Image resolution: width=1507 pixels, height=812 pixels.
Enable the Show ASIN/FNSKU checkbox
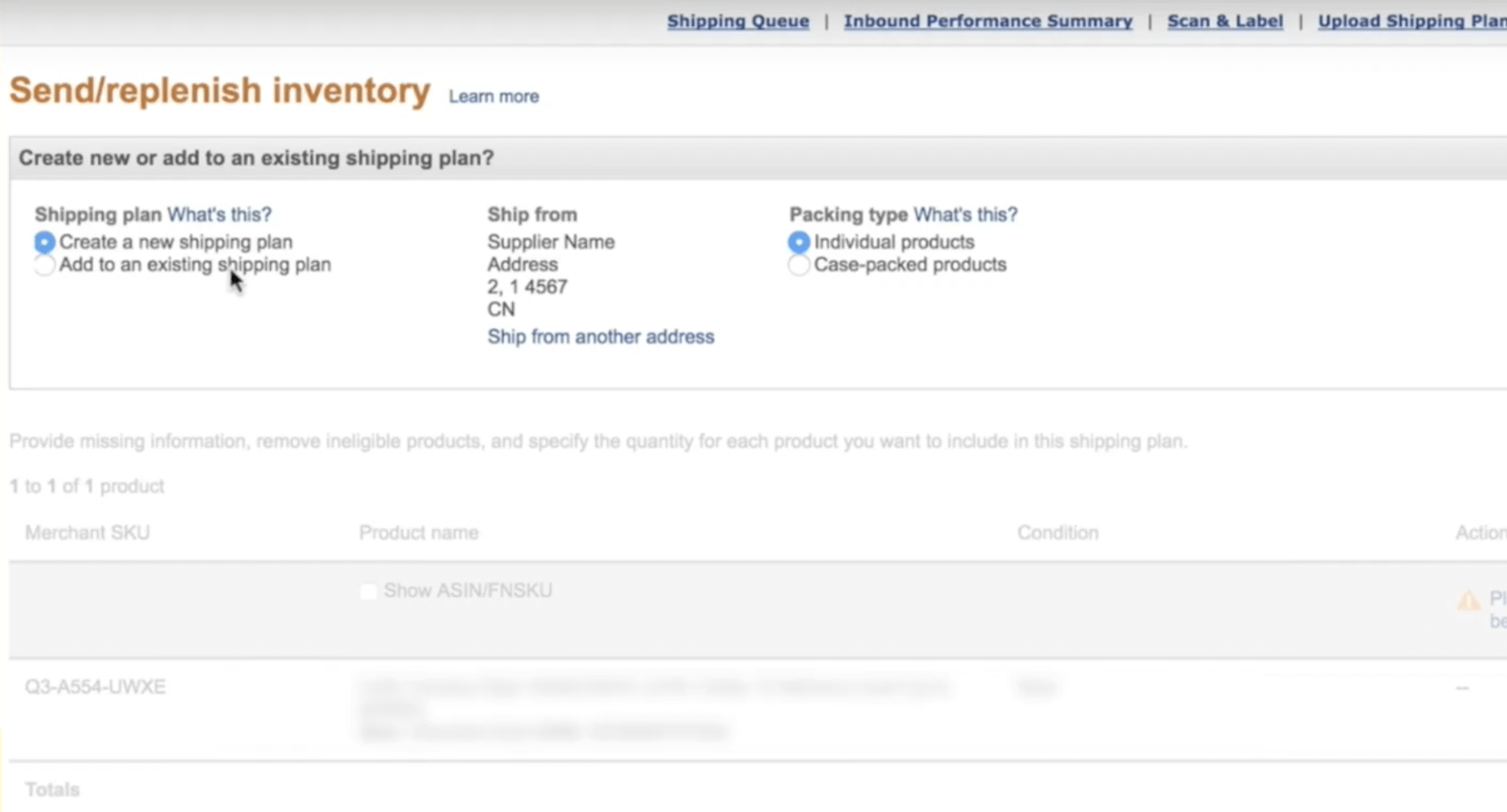pos(368,591)
